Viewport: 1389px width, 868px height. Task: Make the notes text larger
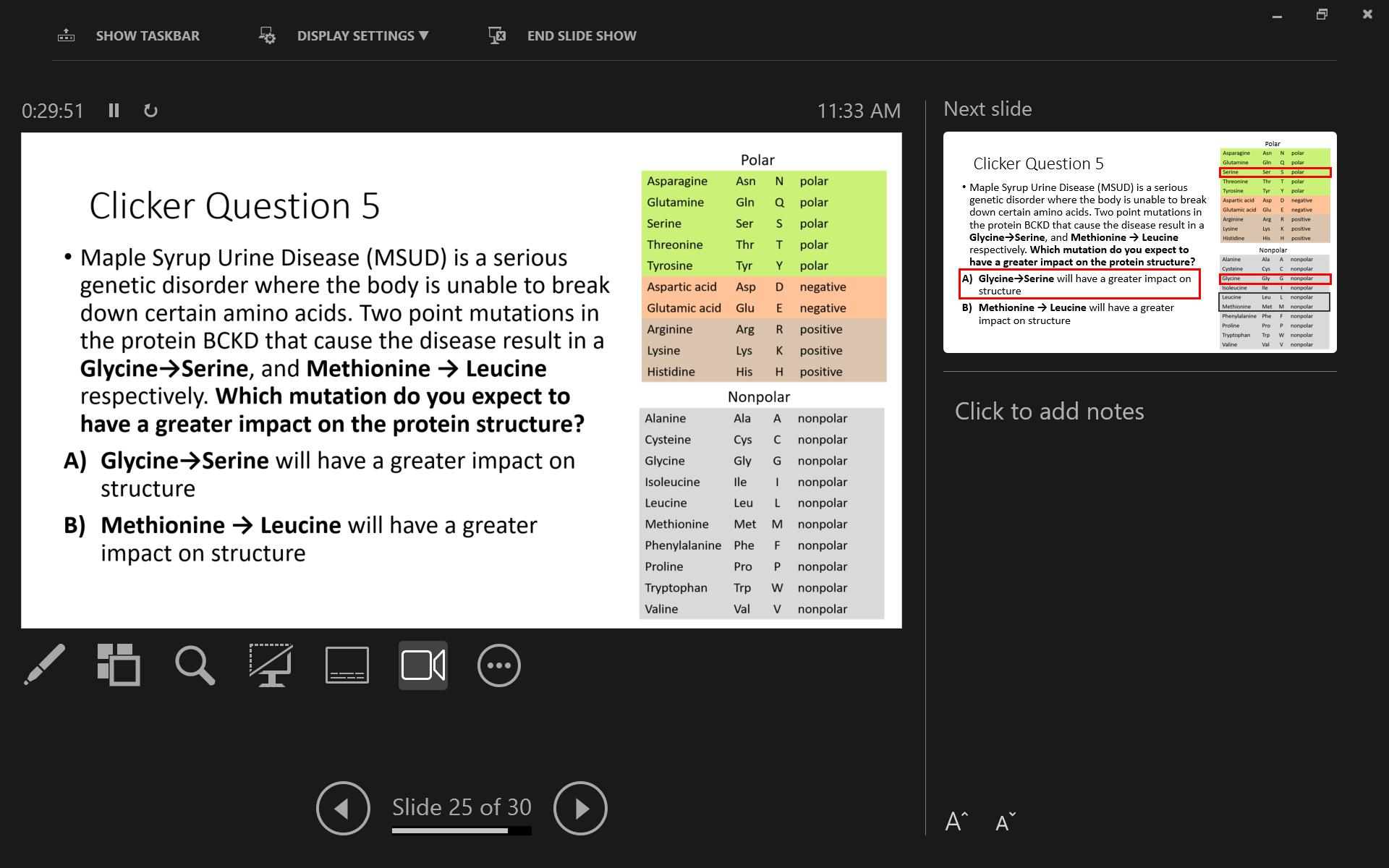click(956, 822)
